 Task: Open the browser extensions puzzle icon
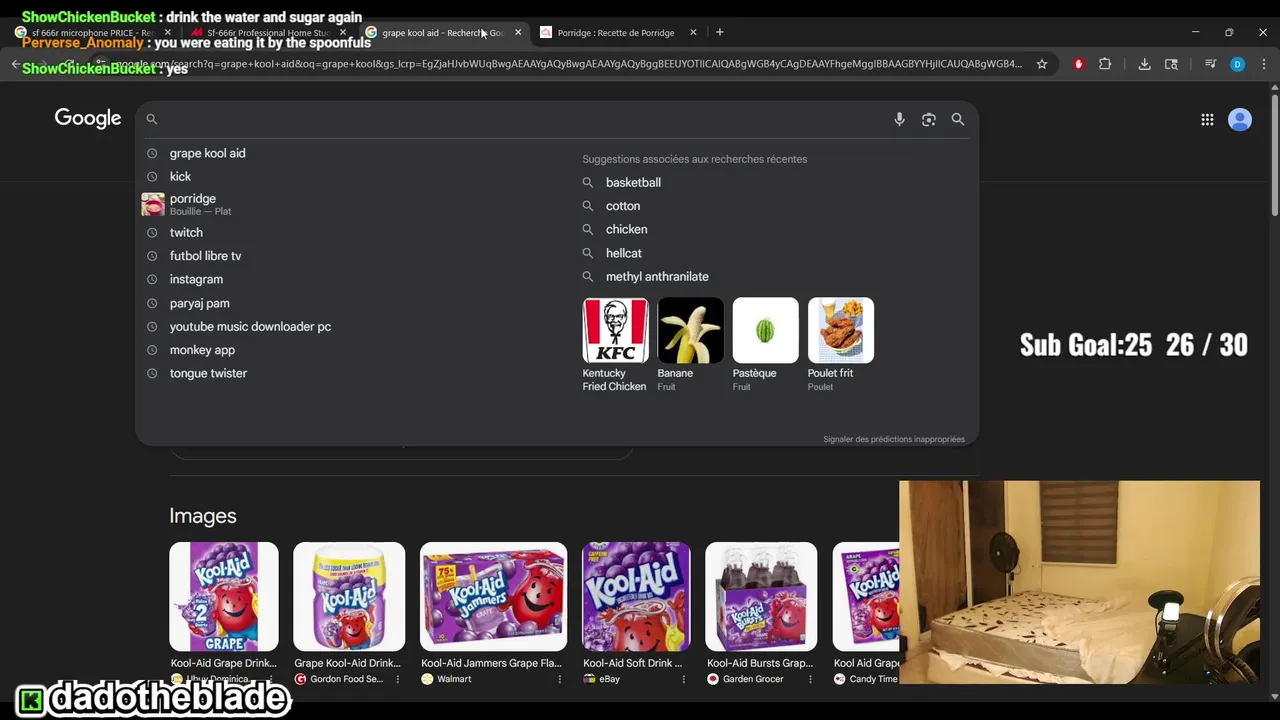tap(1105, 64)
